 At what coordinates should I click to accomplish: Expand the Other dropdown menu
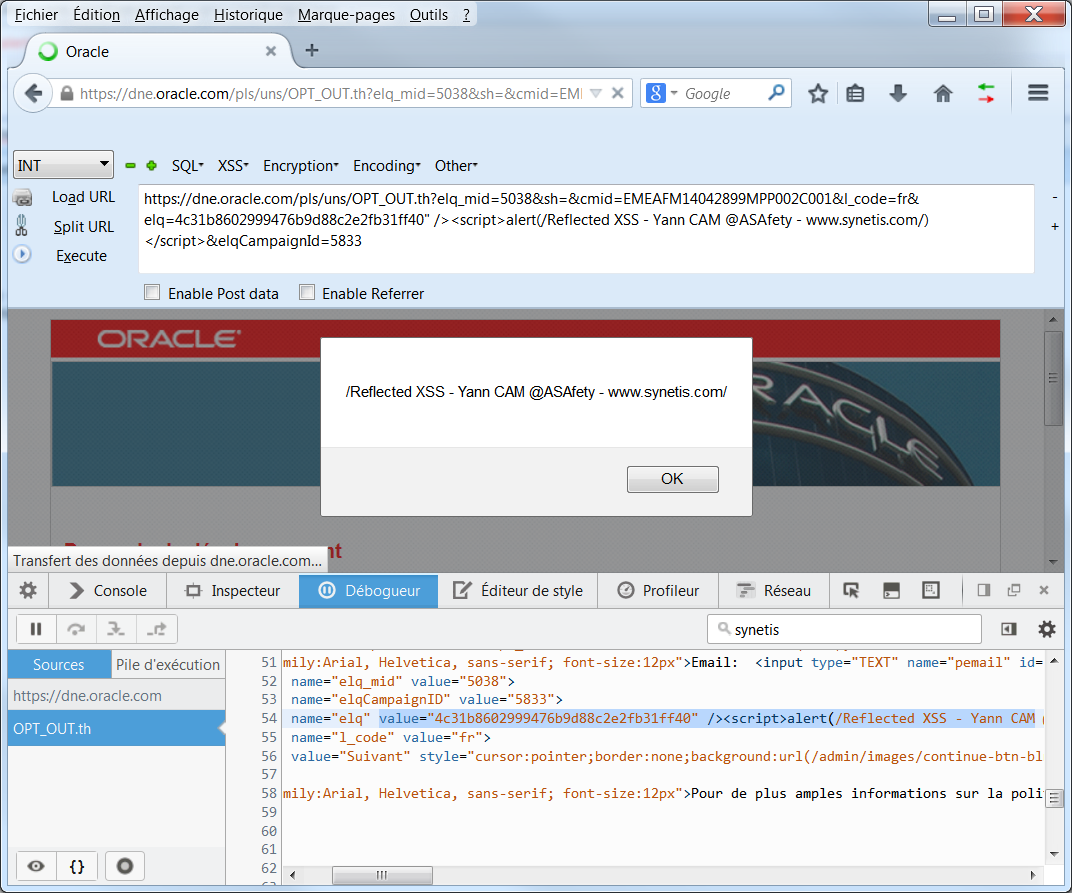456,165
